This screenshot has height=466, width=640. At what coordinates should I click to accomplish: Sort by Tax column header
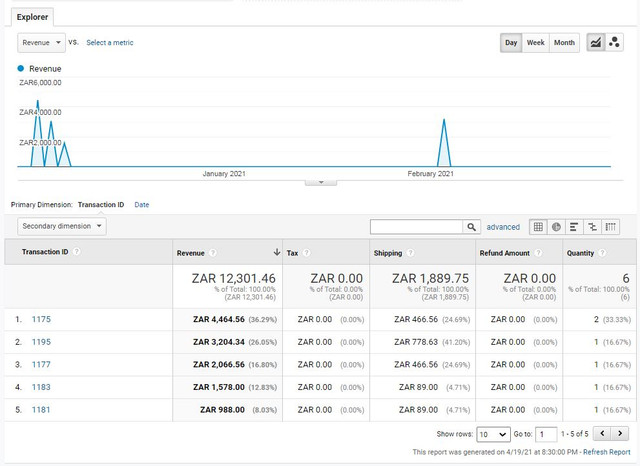pyautogui.click(x=292, y=253)
